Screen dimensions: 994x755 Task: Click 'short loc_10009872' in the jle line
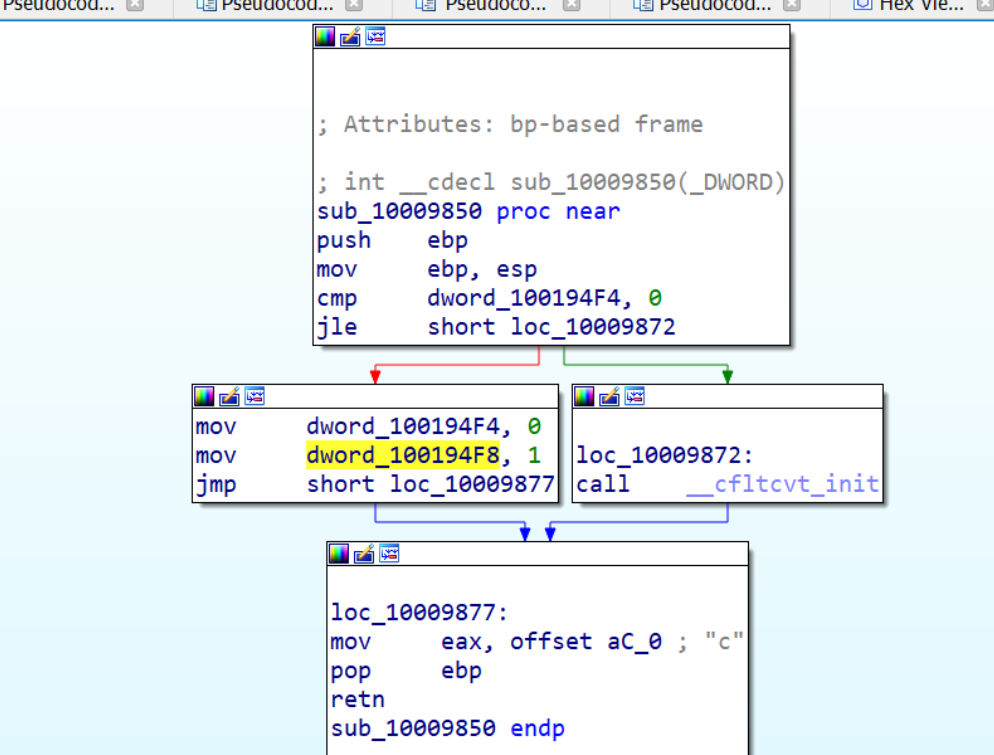tap(552, 327)
